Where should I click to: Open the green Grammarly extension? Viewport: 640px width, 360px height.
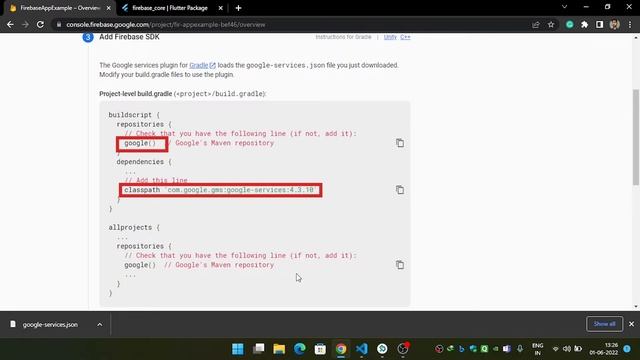(x=569, y=24)
